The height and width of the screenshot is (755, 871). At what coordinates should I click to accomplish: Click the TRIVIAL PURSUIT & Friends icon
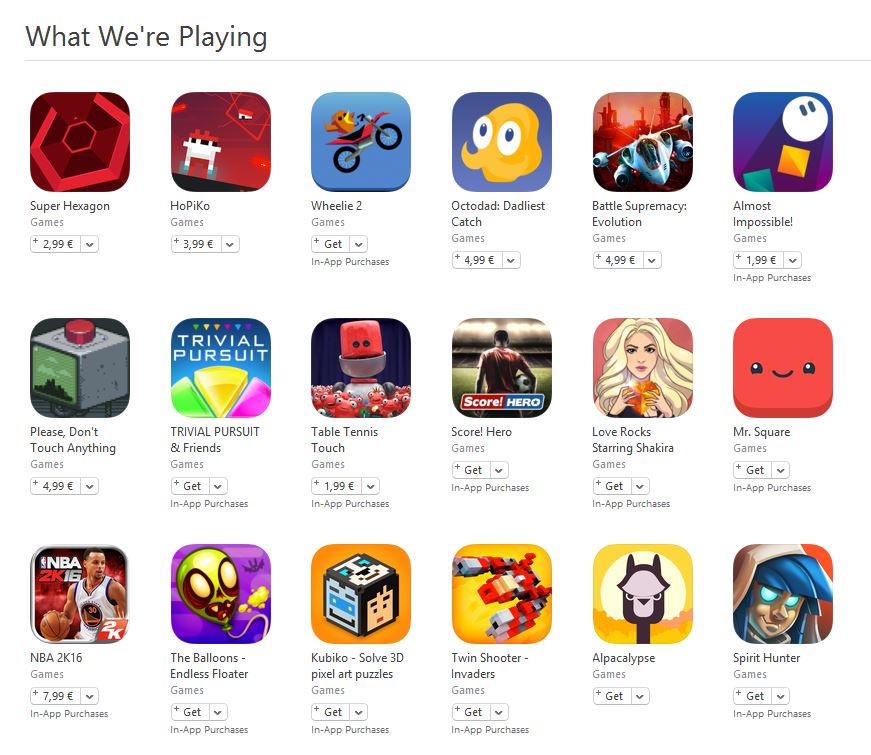tap(221, 368)
